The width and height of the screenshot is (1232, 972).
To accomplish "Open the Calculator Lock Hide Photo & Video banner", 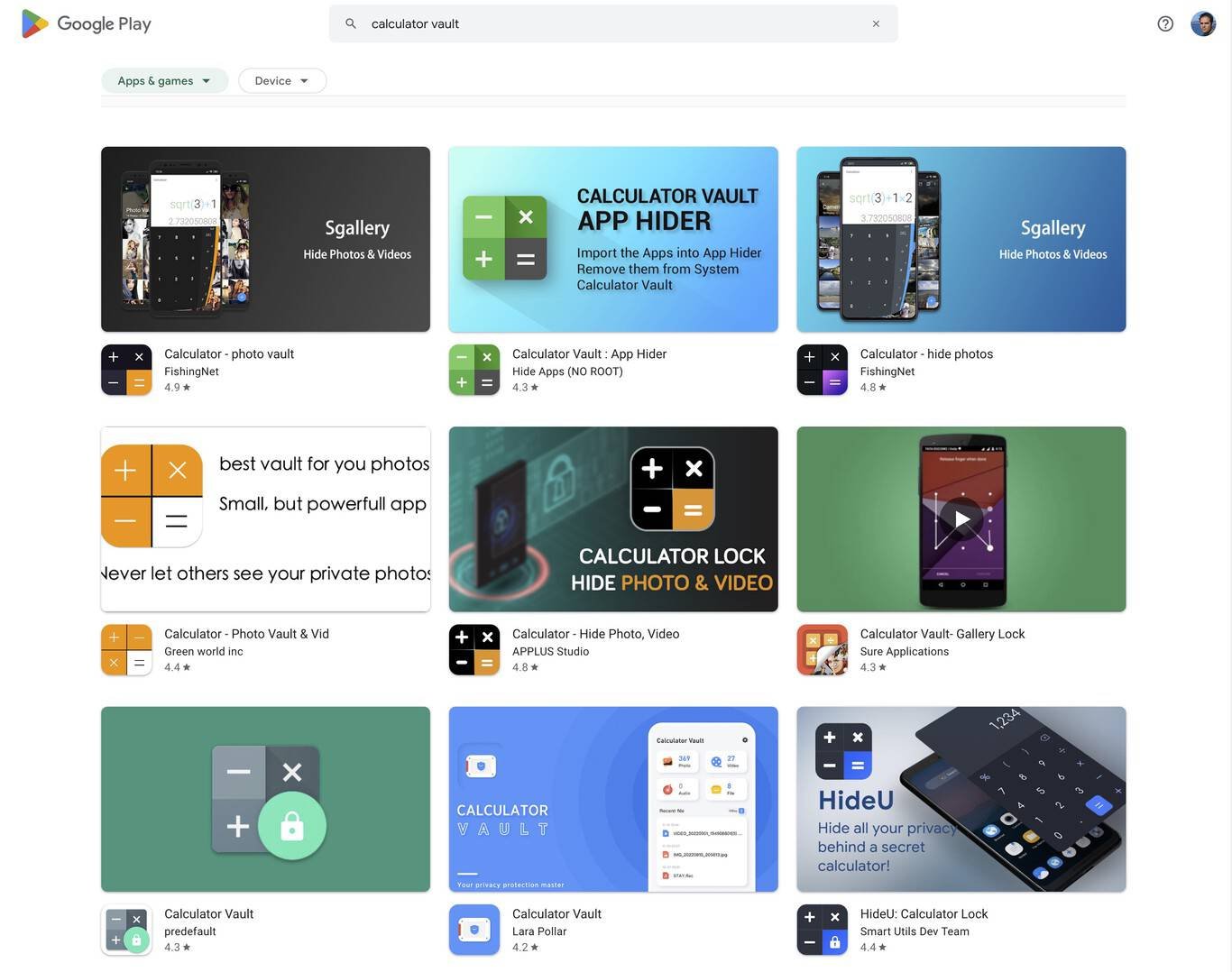I will (x=613, y=519).
